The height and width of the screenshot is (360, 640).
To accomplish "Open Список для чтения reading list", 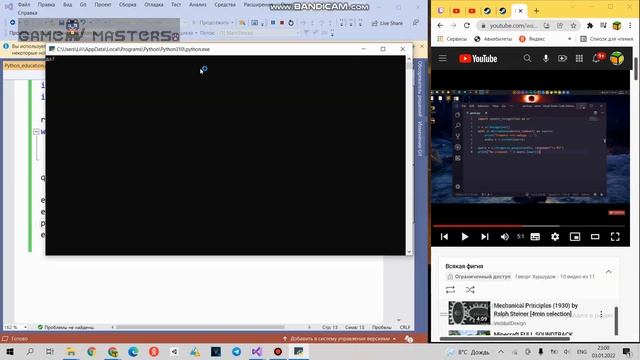I will (x=607, y=39).
